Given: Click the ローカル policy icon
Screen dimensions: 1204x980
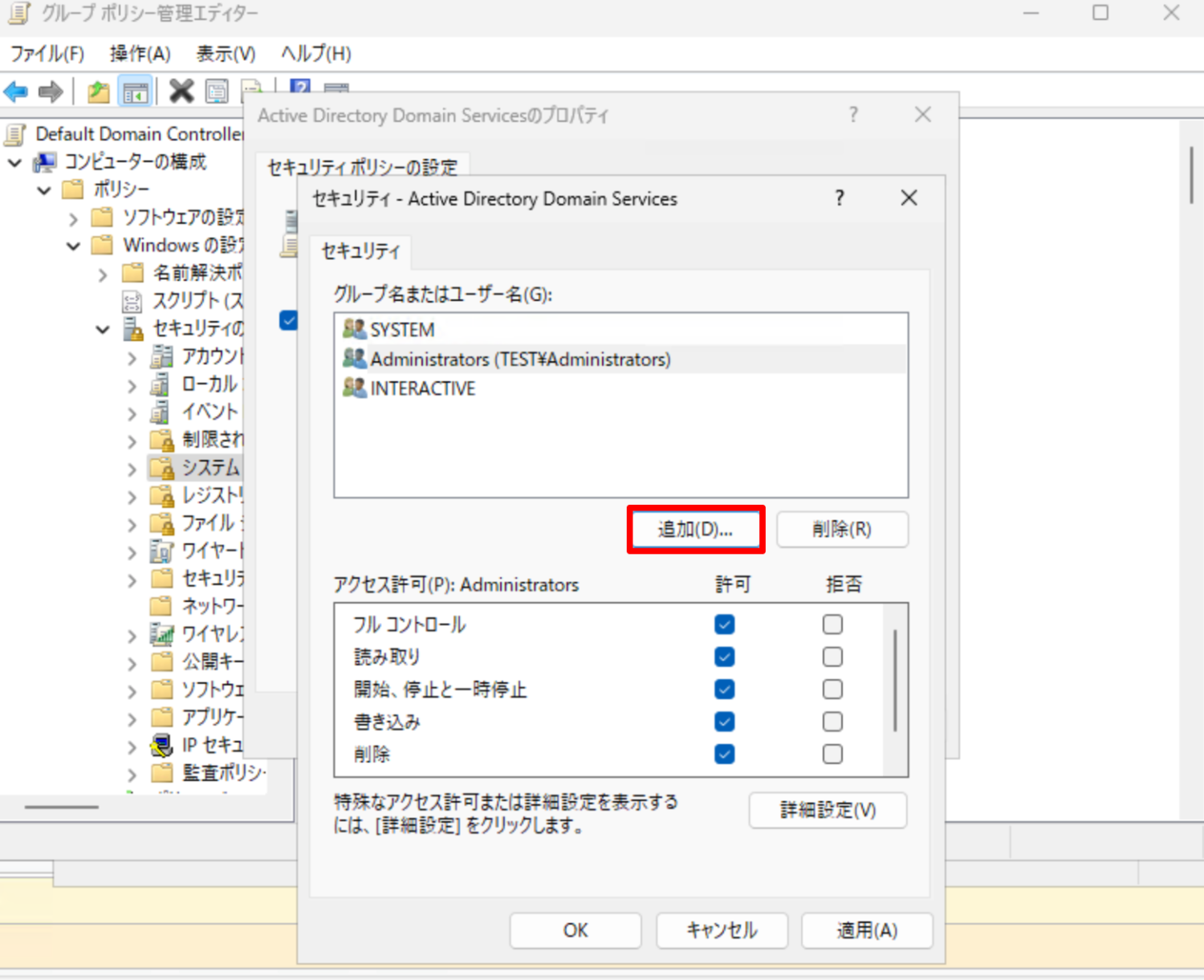Looking at the screenshot, I should (x=161, y=384).
